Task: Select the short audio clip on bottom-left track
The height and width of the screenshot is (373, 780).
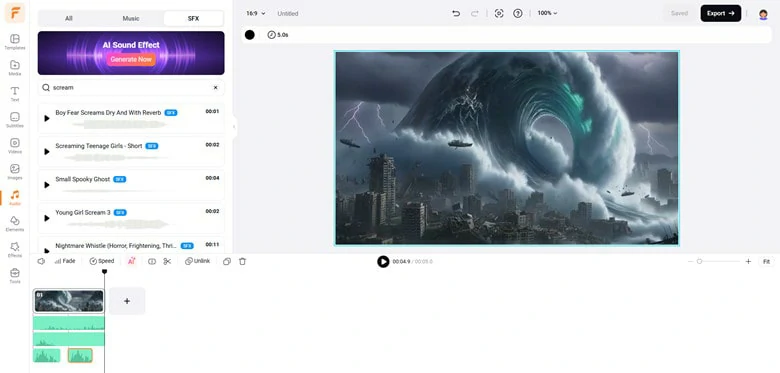Action: point(47,355)
